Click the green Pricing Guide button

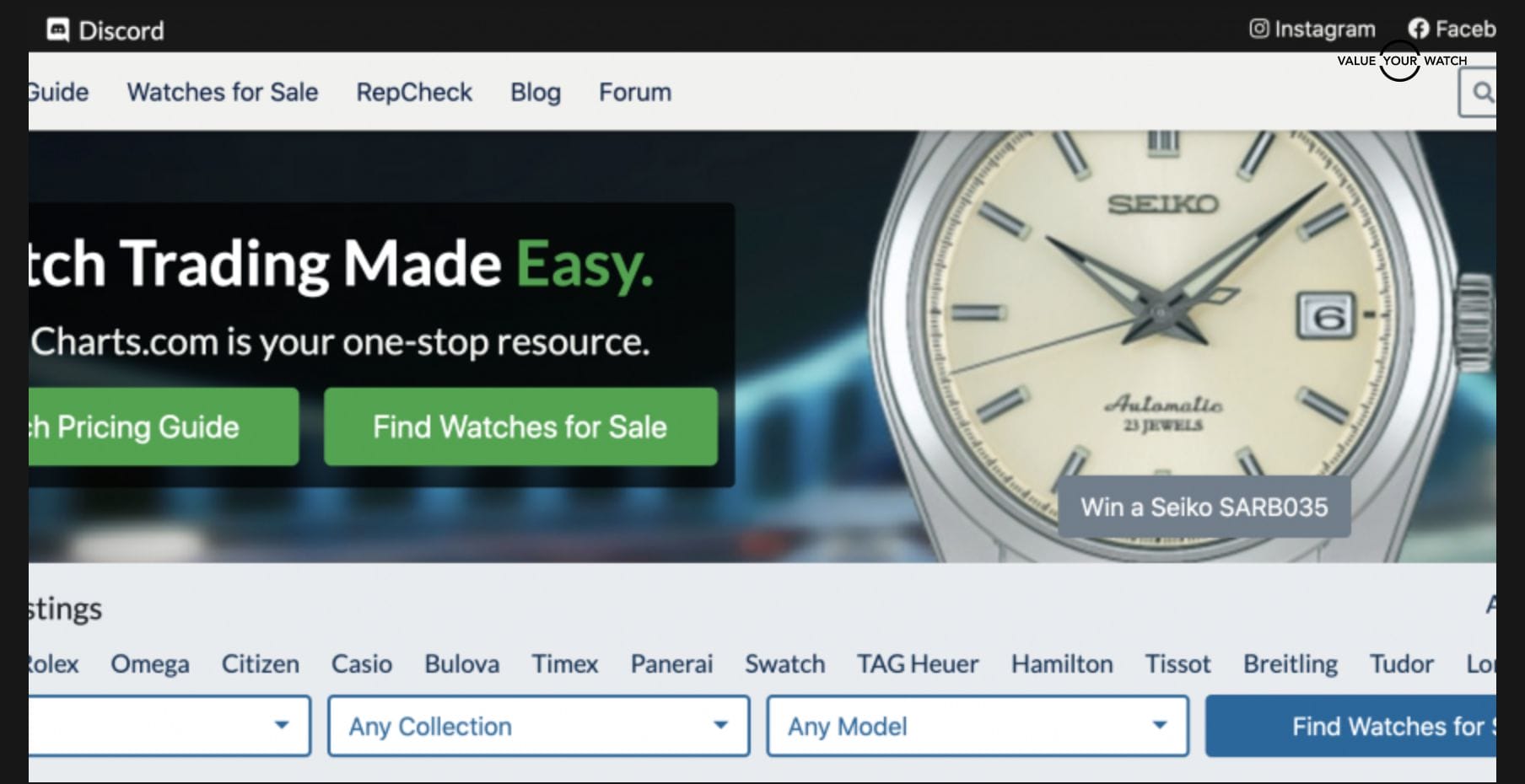(x=160, y=427)
